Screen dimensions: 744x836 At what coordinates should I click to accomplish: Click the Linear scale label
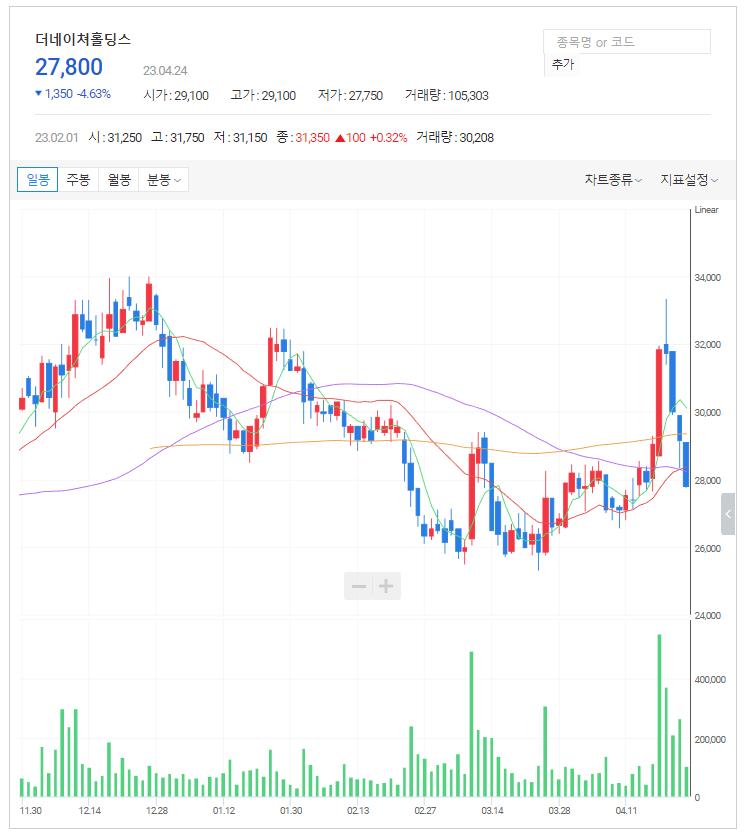pos(706,210)
